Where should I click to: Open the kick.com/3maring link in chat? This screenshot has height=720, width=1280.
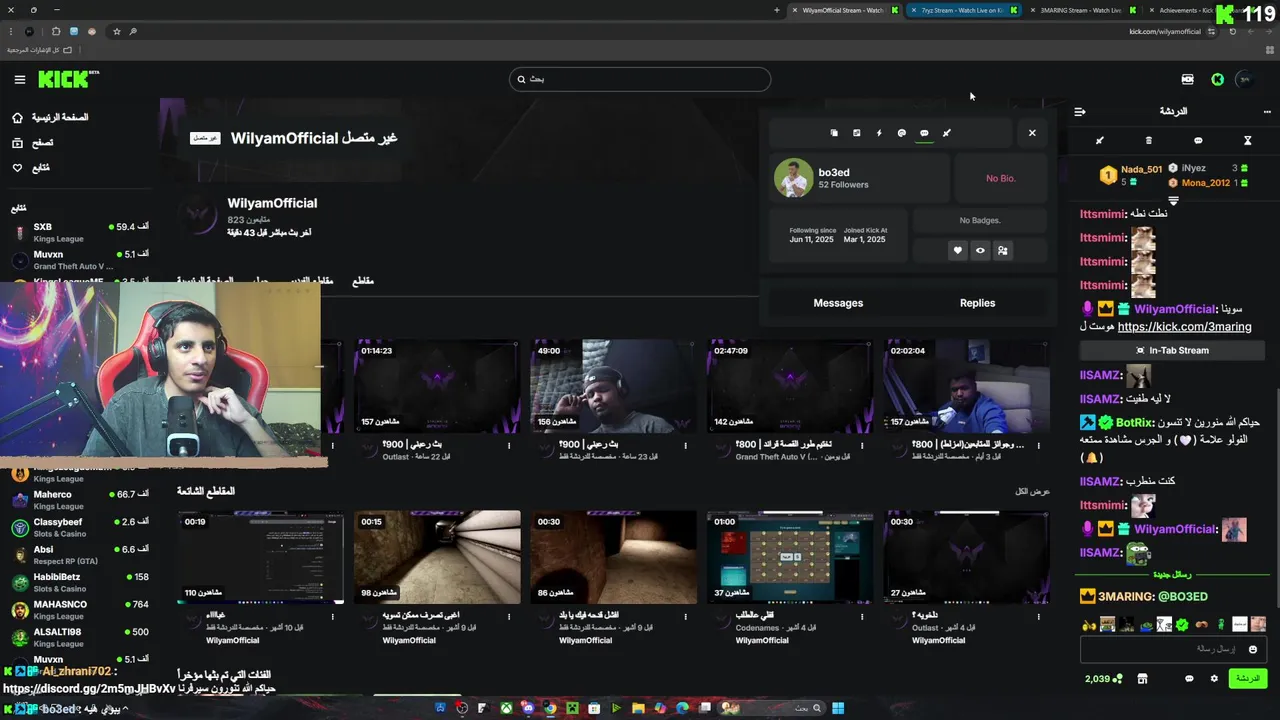[x=1184, y=327]
